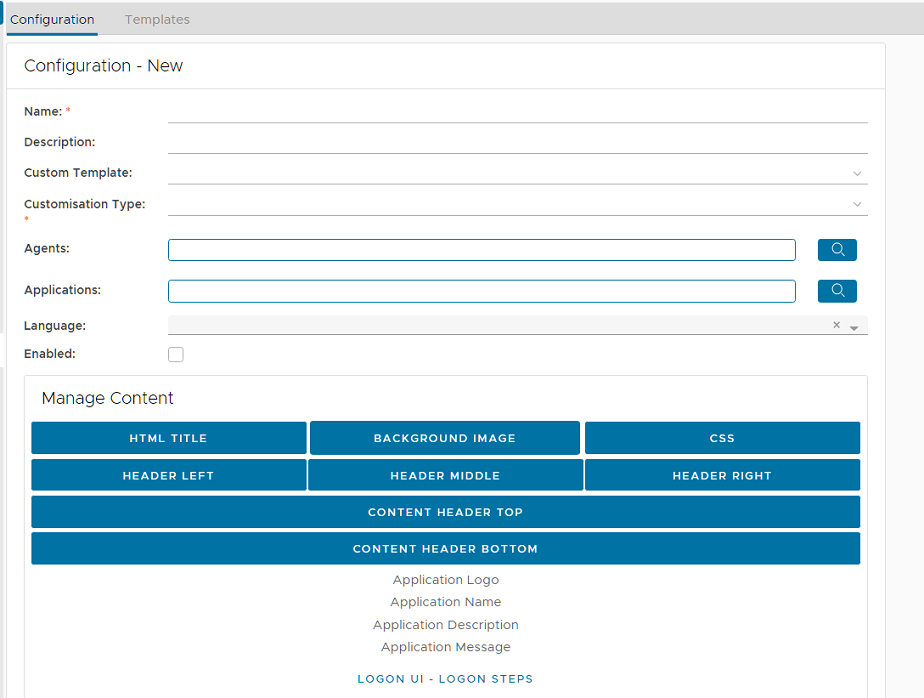Select the HEADER MIDDLE button
Viewport: 924px width, 698px height.
(x=445, y=475)
